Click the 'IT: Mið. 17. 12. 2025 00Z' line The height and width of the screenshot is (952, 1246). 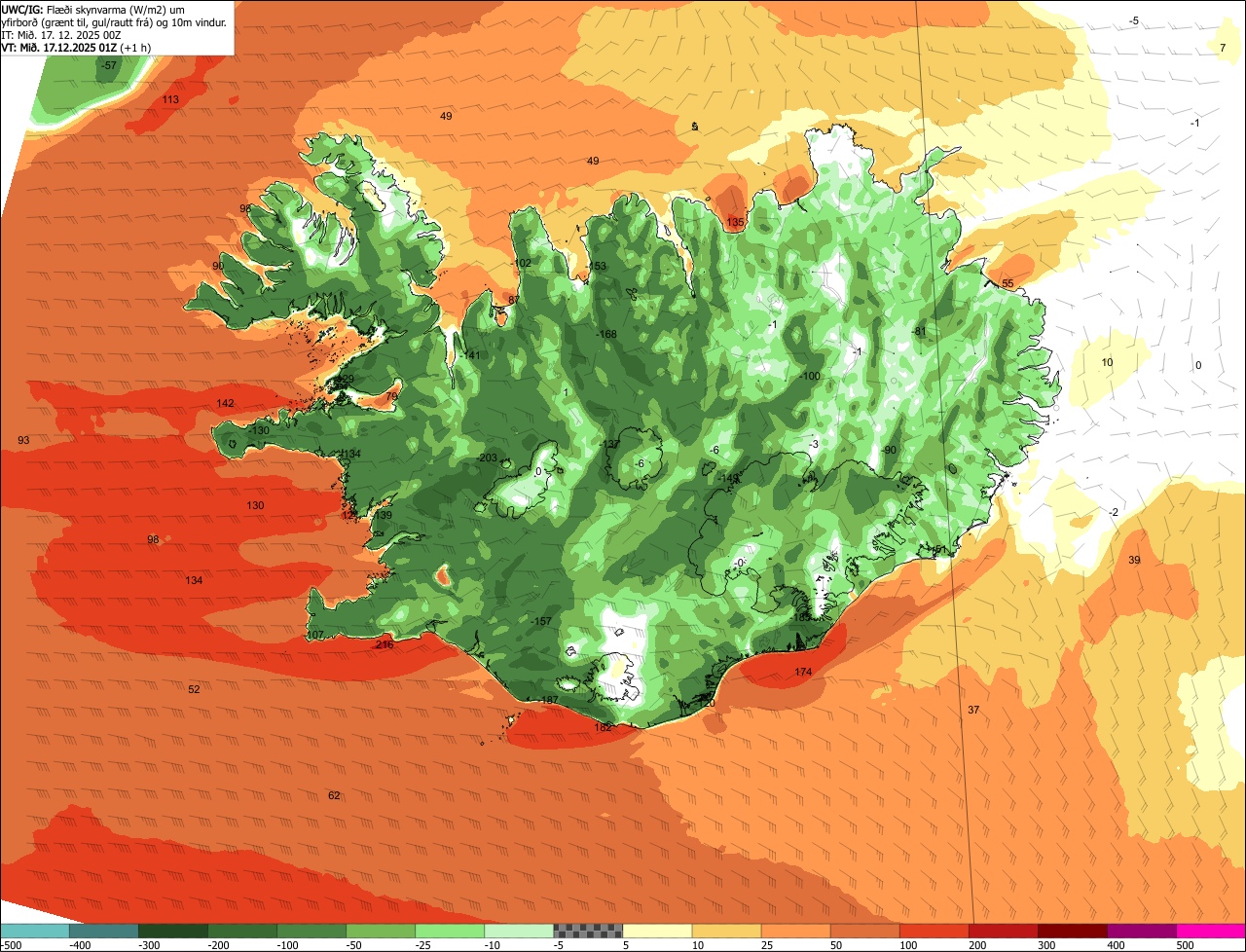(60, 34)
